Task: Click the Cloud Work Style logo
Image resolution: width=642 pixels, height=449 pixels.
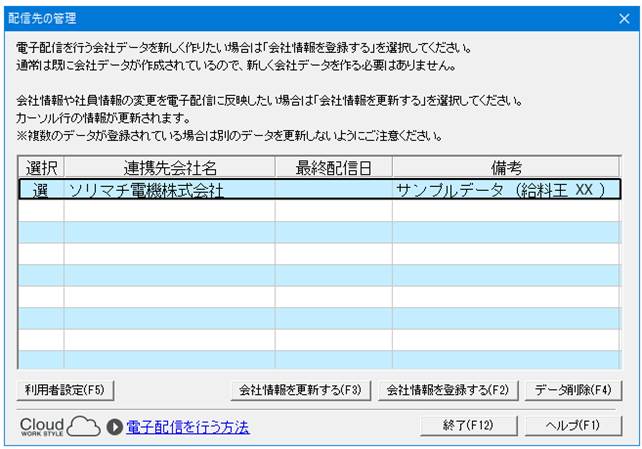Action: click(x=60, y=426)
